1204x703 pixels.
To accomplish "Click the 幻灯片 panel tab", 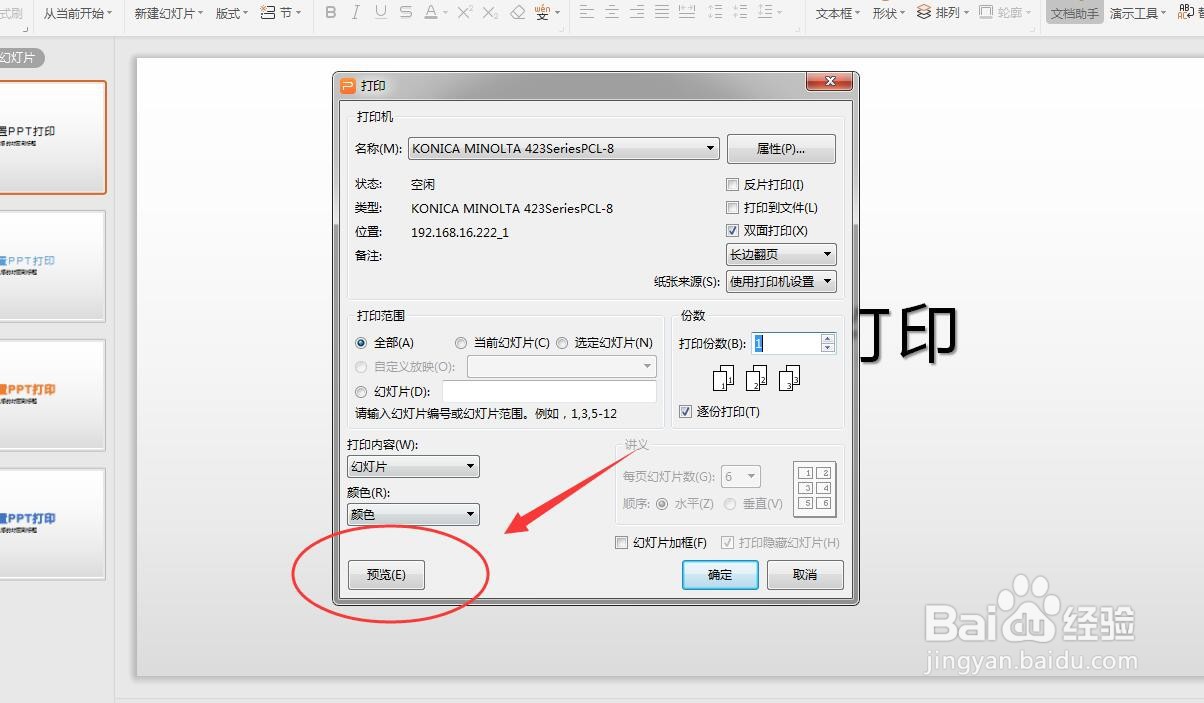I will tap(20, 58).
